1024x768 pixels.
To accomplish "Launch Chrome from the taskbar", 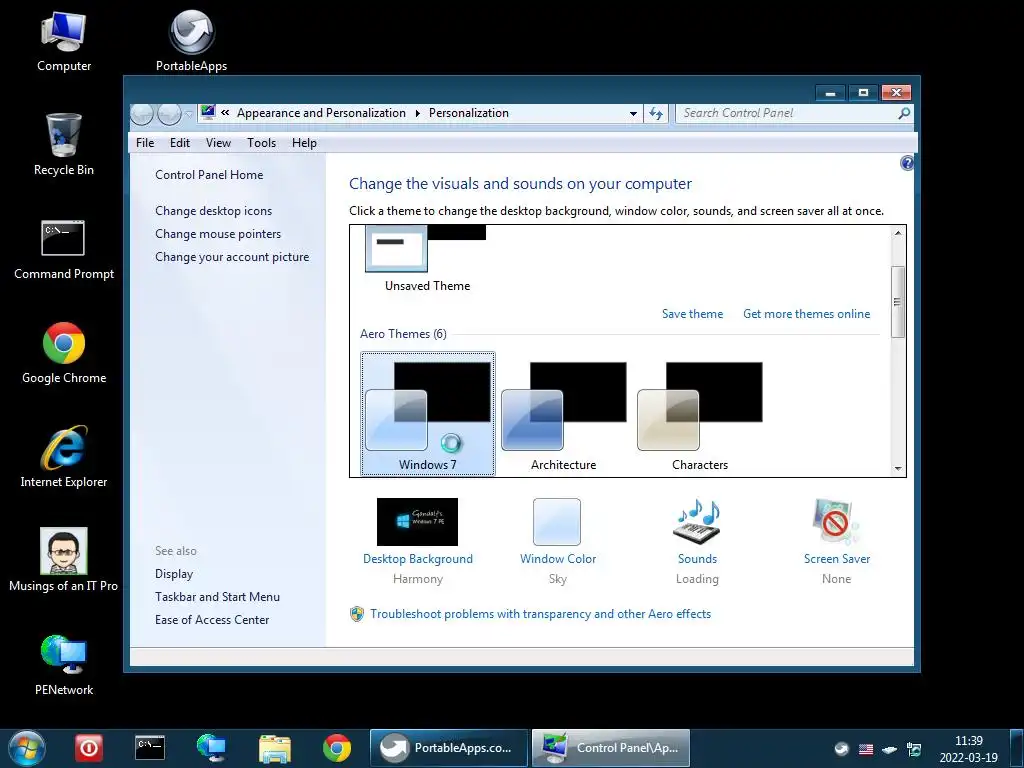I will (337, 748).
